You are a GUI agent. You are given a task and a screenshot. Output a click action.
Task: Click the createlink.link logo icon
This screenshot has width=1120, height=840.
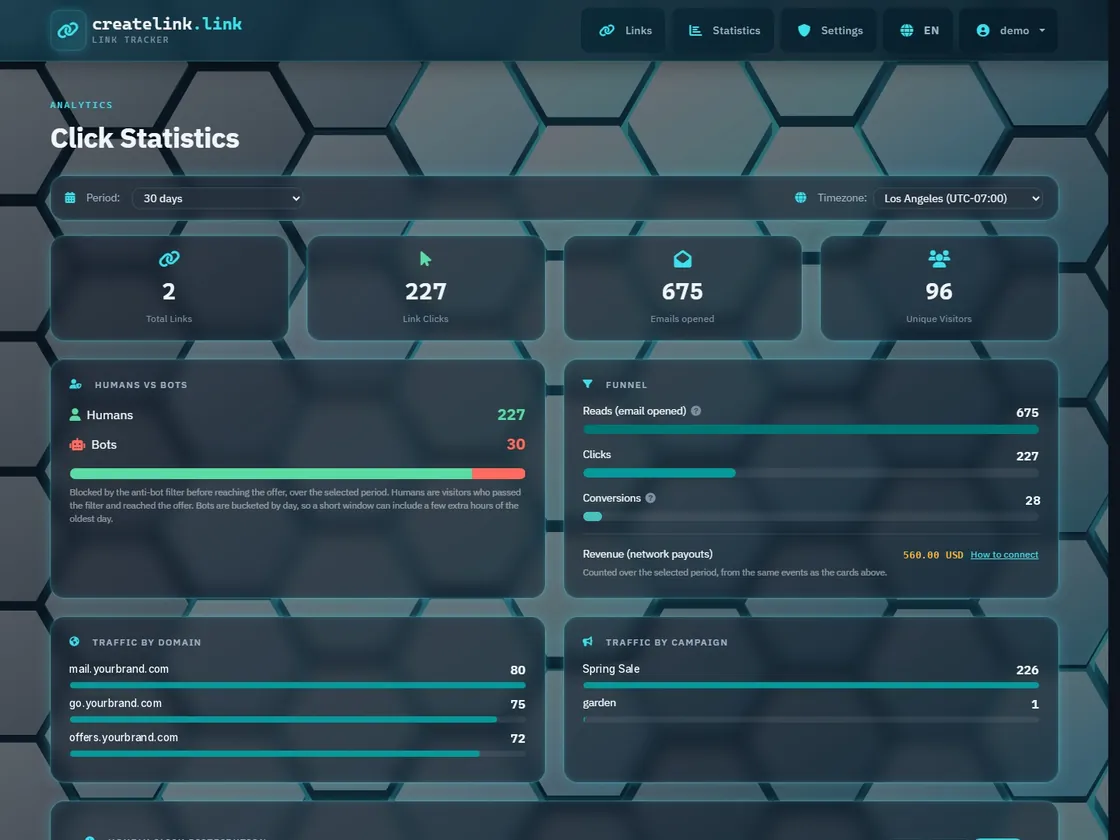(68, 30)
